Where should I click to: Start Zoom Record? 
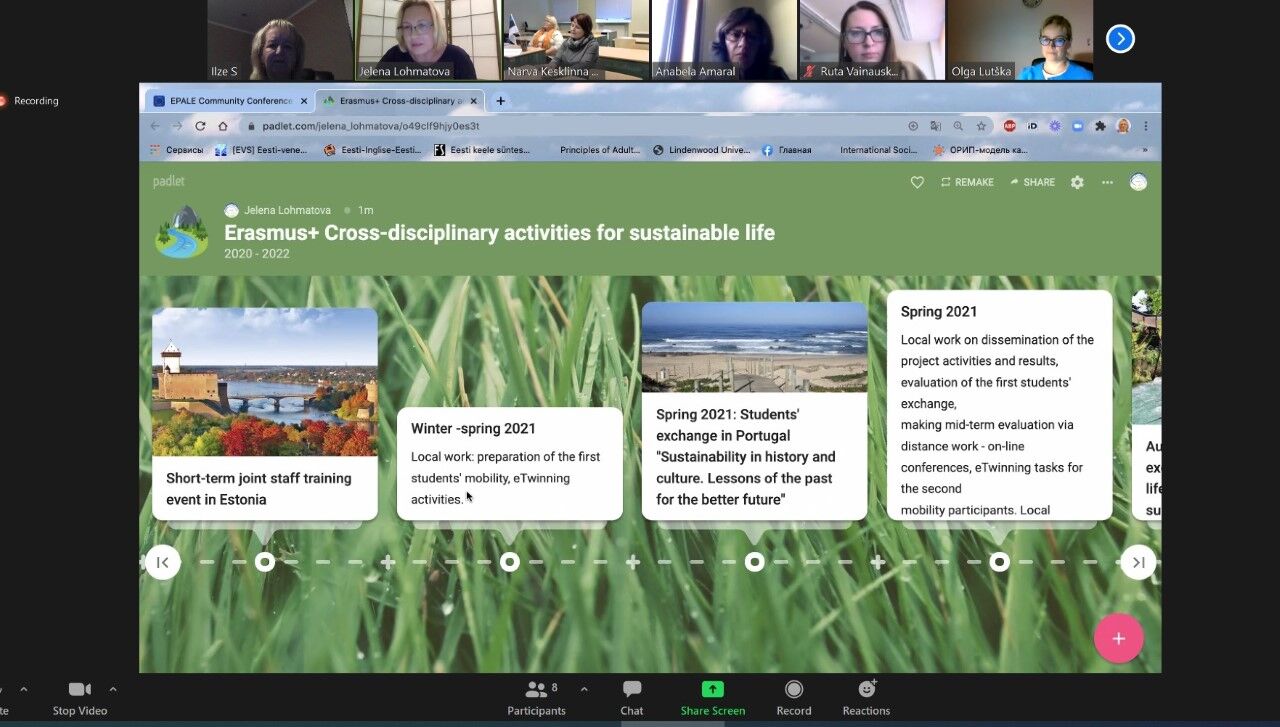click(x=794, y=698)
